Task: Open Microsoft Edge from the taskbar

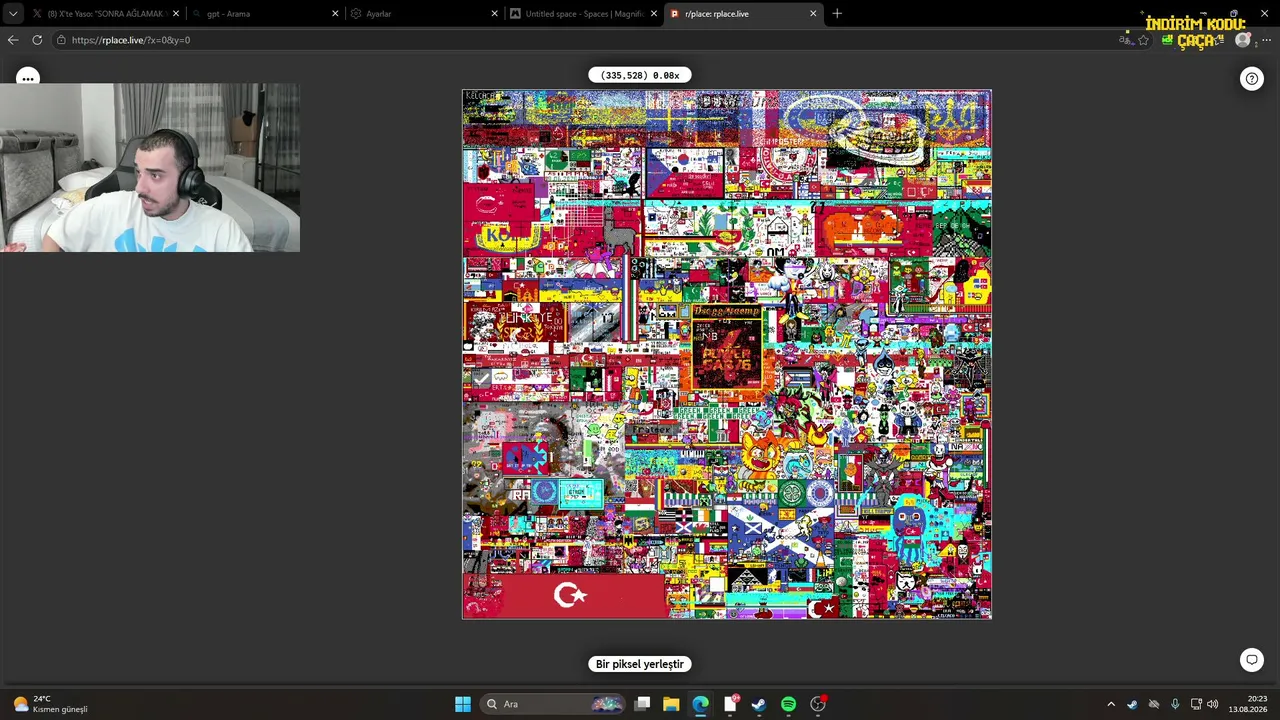Action: [x=700, y=704]
